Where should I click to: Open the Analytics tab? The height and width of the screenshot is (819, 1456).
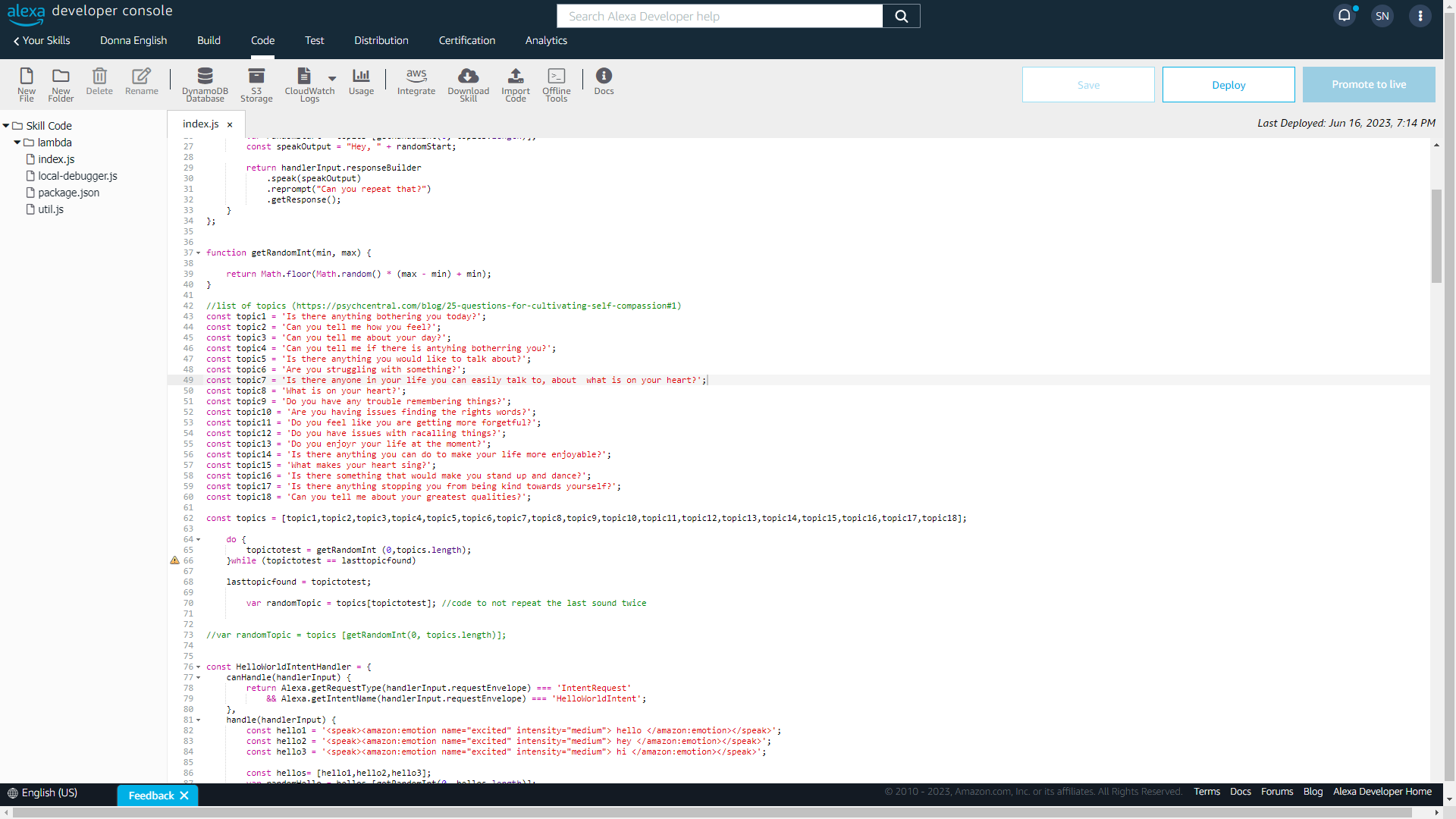point(546,40)
